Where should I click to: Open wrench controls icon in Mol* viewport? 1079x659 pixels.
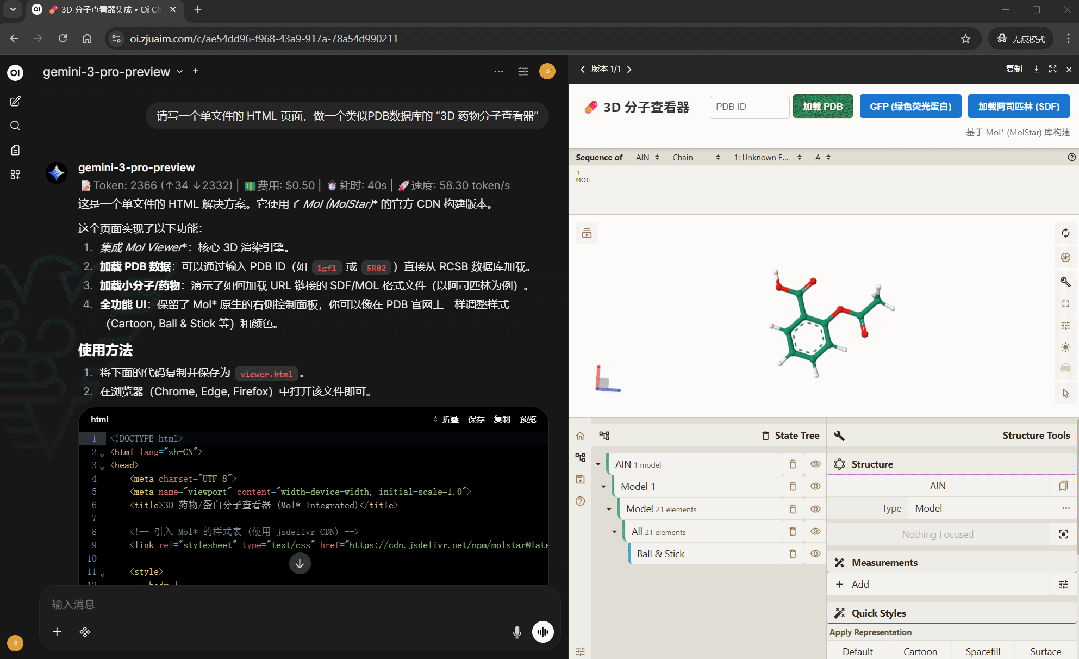[1065, 281]
